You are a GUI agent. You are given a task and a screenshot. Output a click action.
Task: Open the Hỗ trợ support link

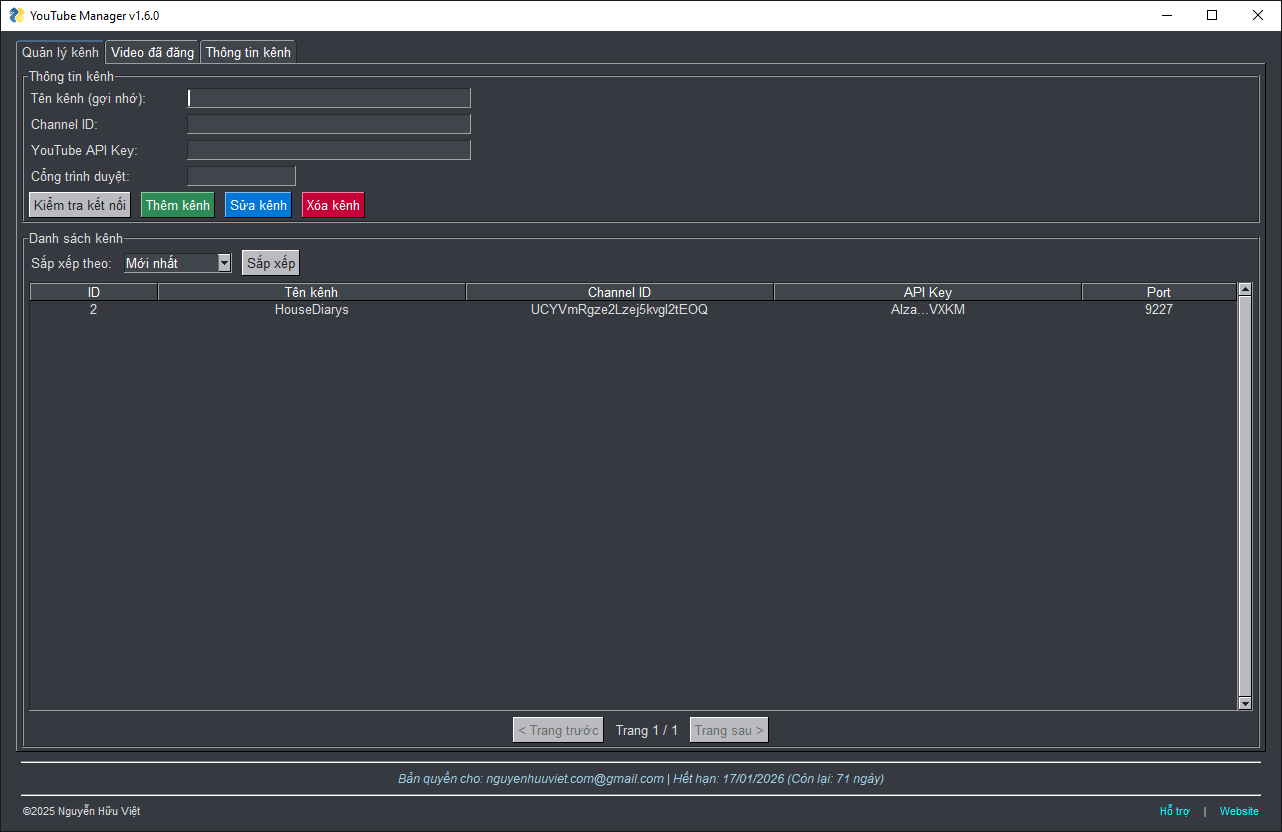(x=1175, y=811)
